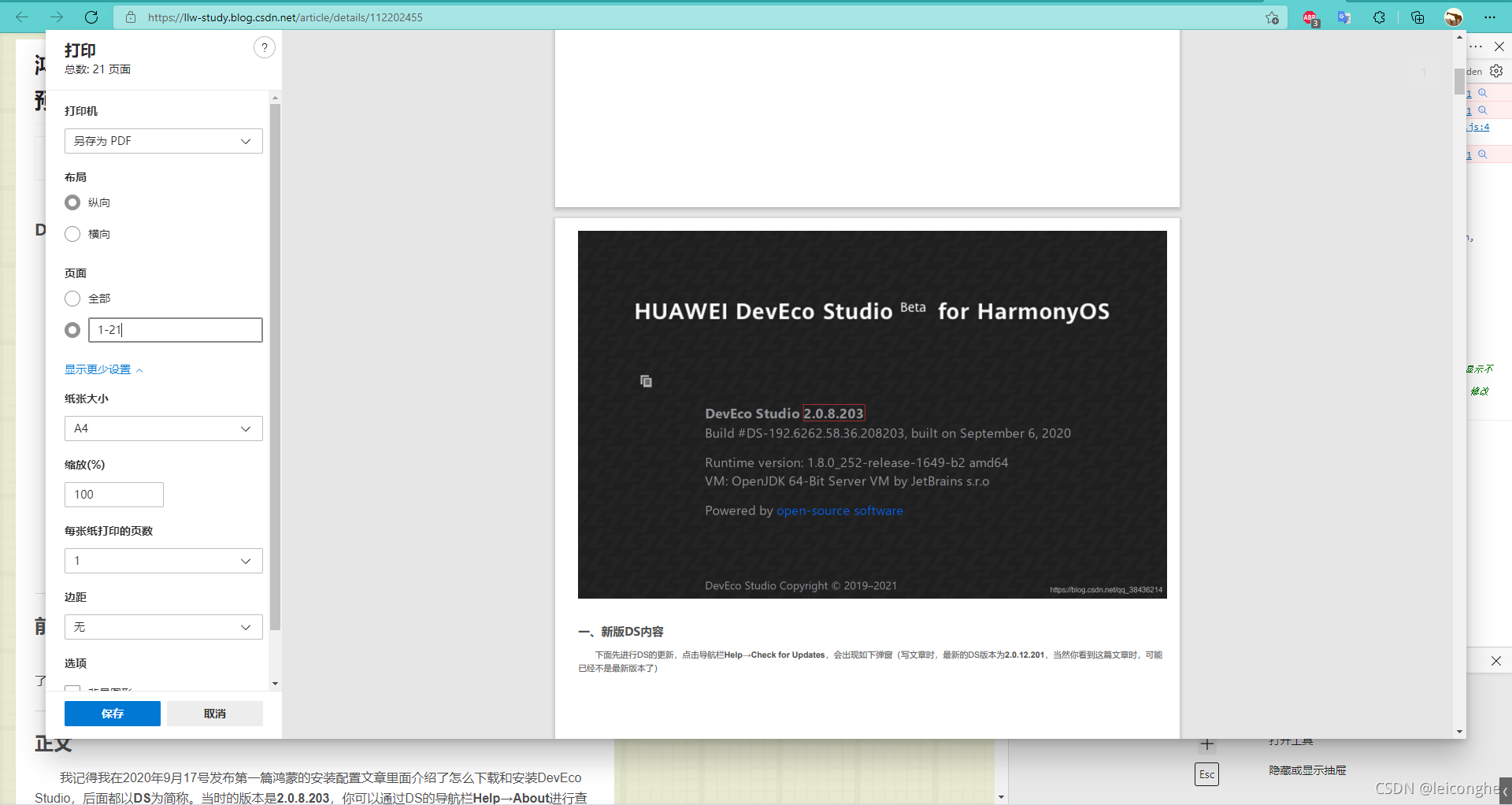Open the profile avatar menu
1512x805 pixels.
coord(1454,17)
